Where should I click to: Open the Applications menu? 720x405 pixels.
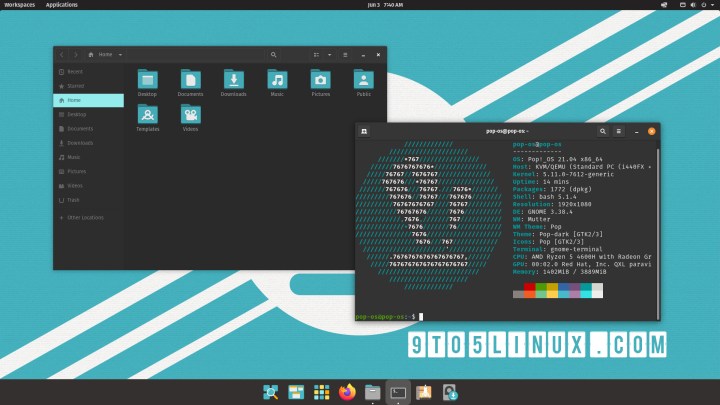coord(62,5)
